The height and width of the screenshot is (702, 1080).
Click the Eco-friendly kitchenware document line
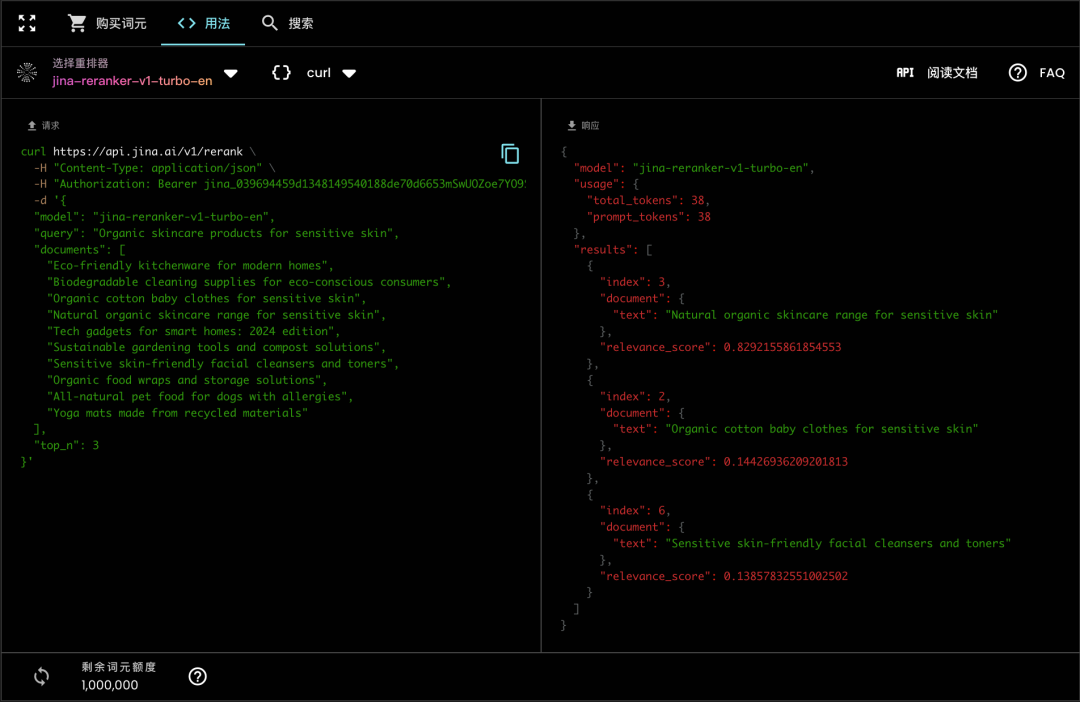click(190, 266)
